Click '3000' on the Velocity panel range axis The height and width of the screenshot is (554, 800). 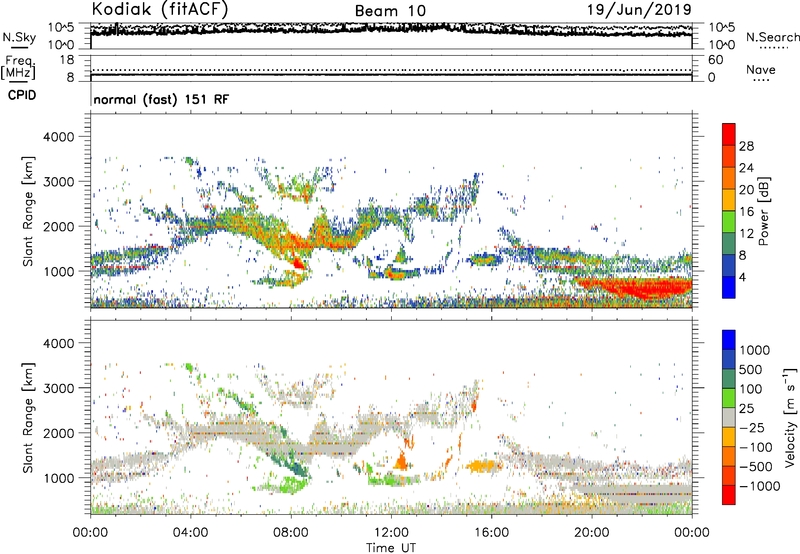coord(59,388)
